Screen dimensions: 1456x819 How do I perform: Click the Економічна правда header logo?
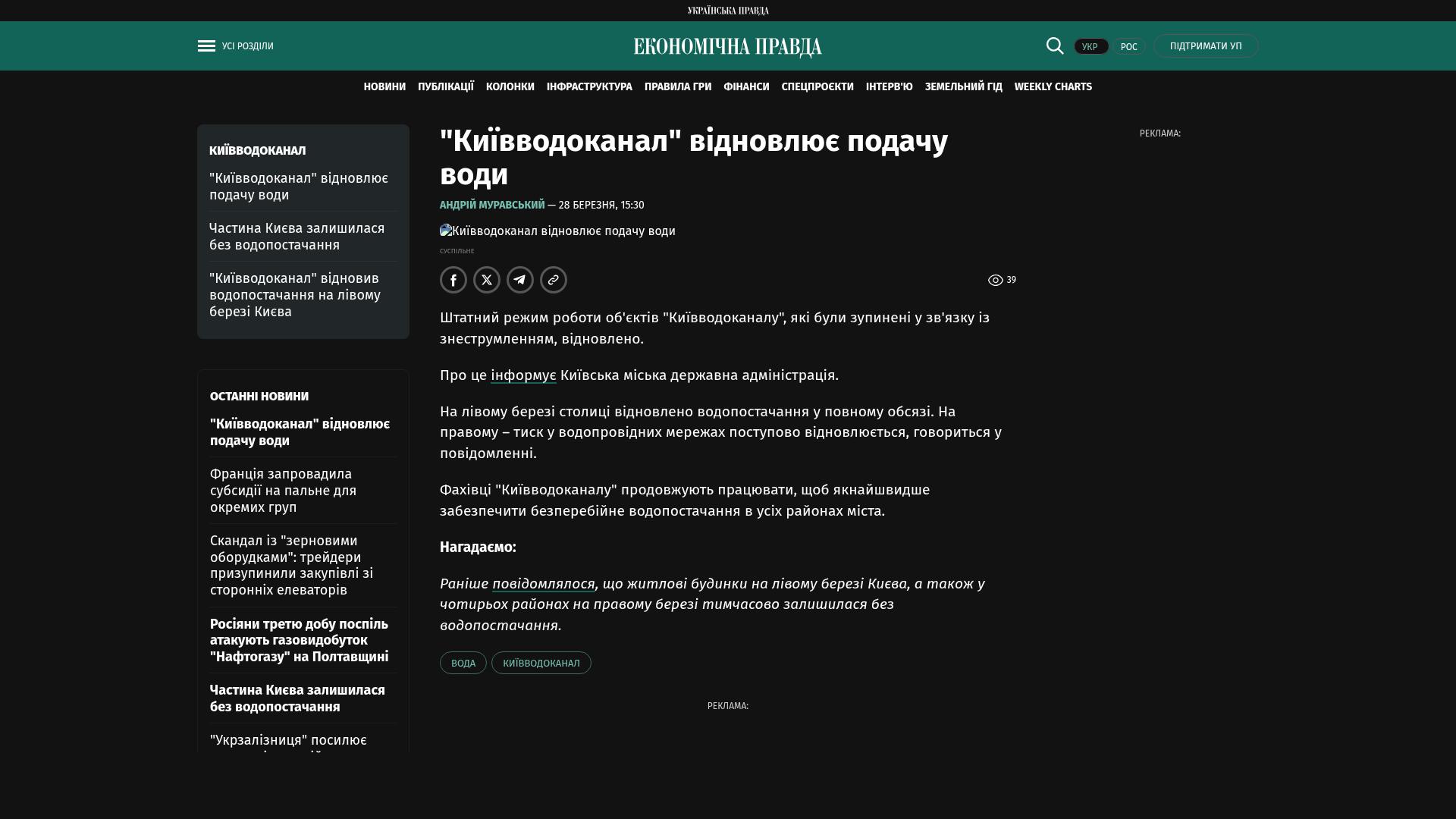[x=727, y=47]
